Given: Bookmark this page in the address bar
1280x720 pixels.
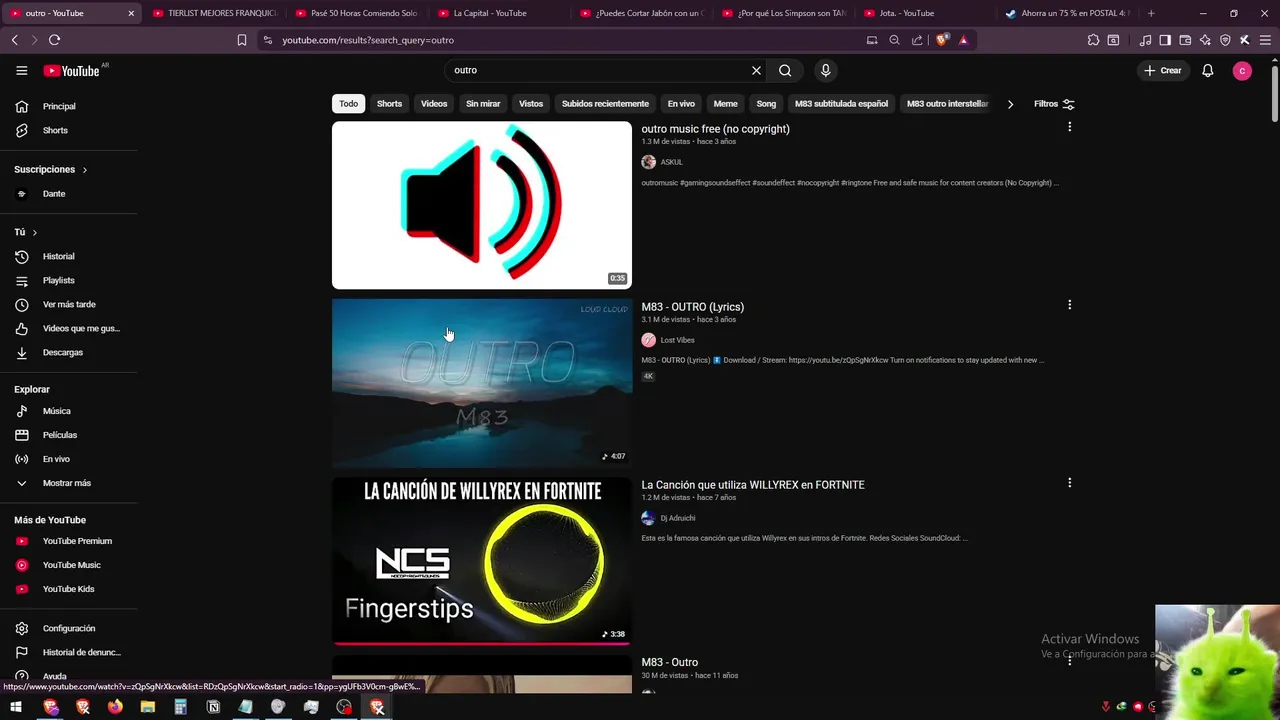Looking at the screenshot, I should pos(242,40).
